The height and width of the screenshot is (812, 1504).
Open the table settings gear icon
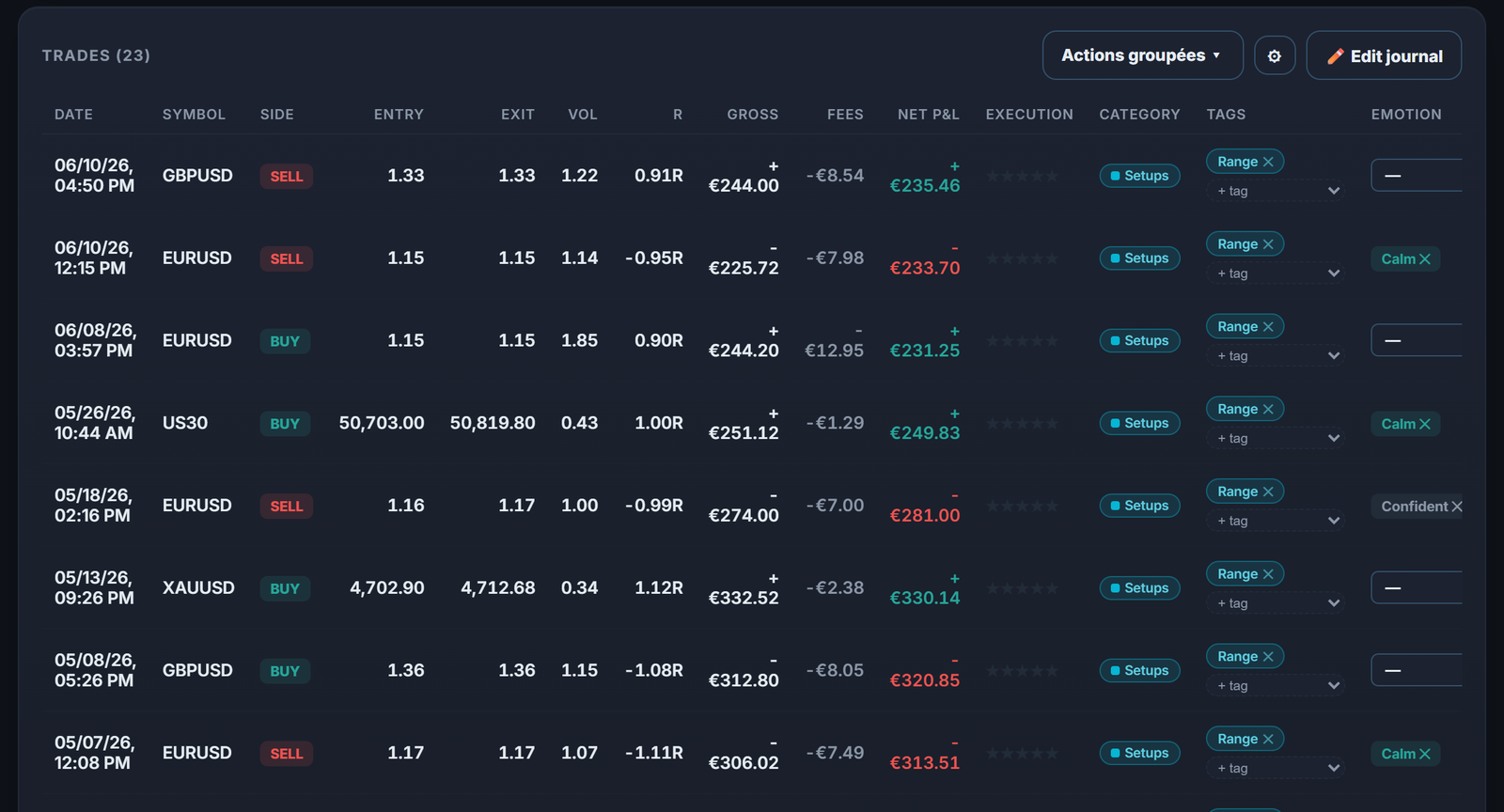point(1275,55)
